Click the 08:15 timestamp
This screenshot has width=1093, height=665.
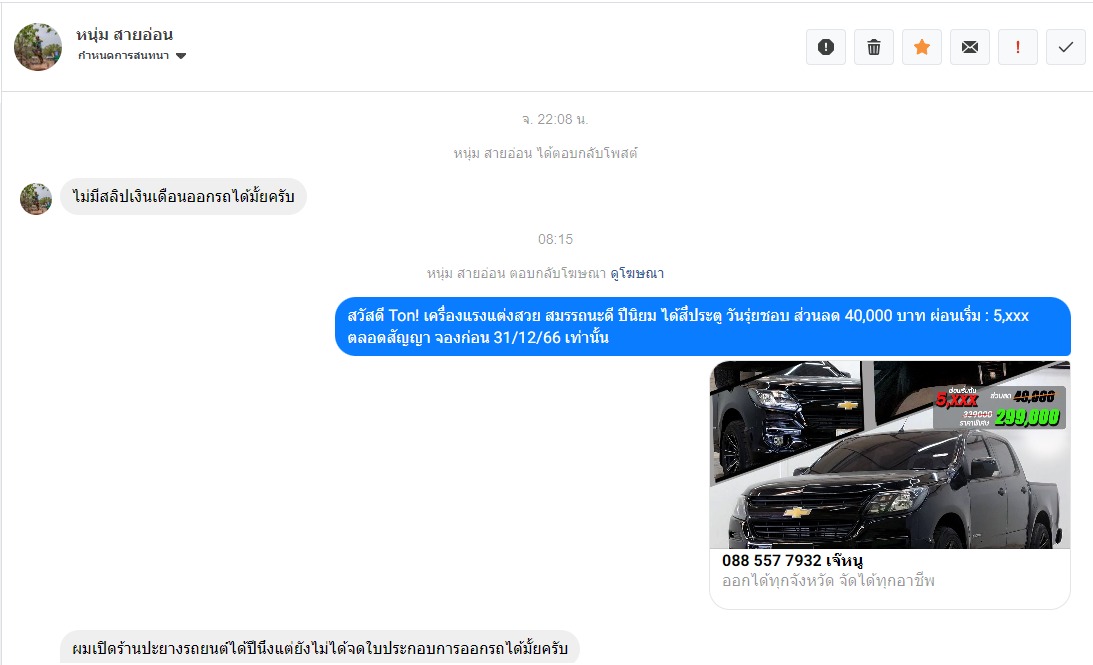(x=555, y=239)
